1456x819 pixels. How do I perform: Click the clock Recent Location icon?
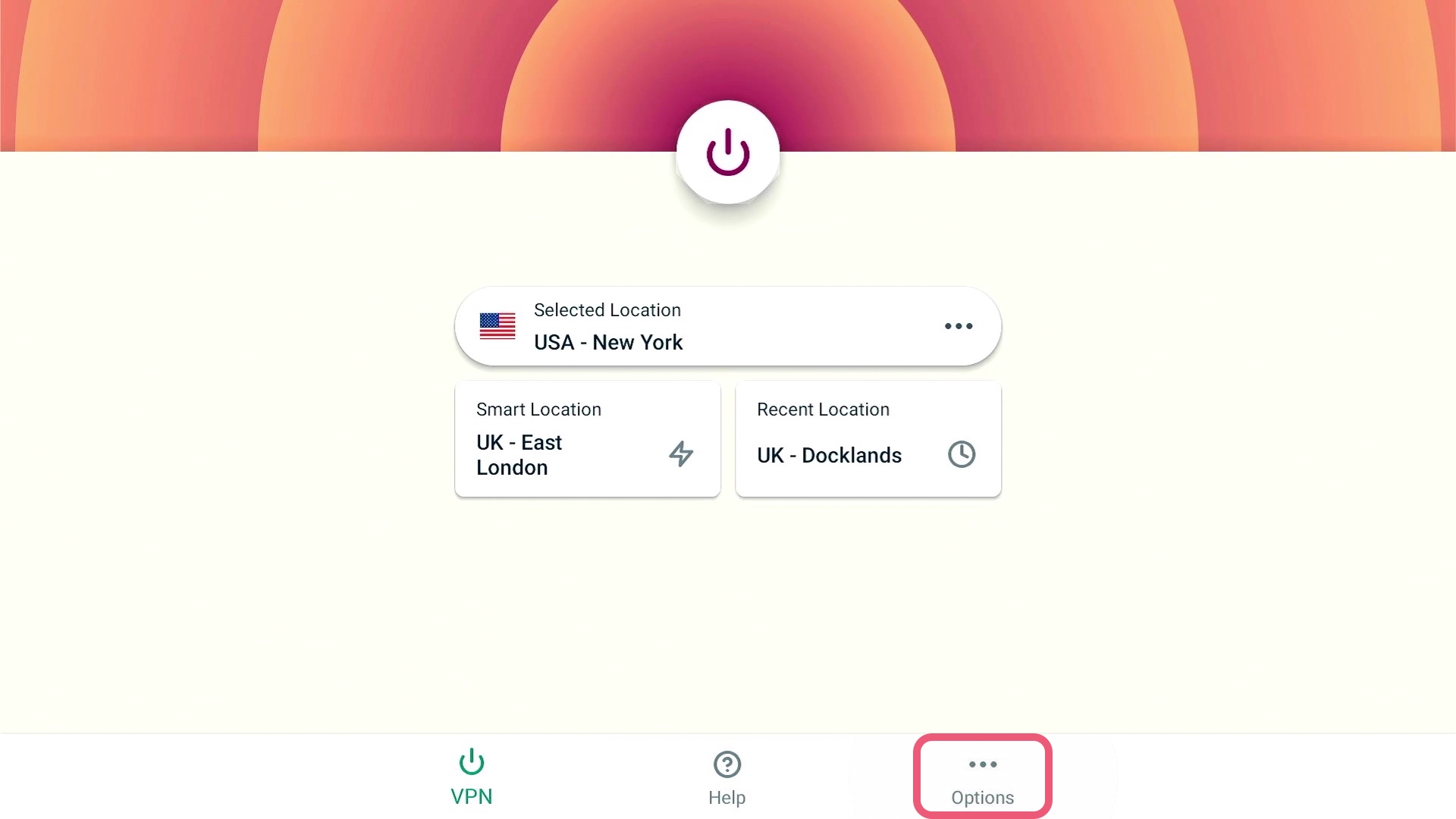961,454
